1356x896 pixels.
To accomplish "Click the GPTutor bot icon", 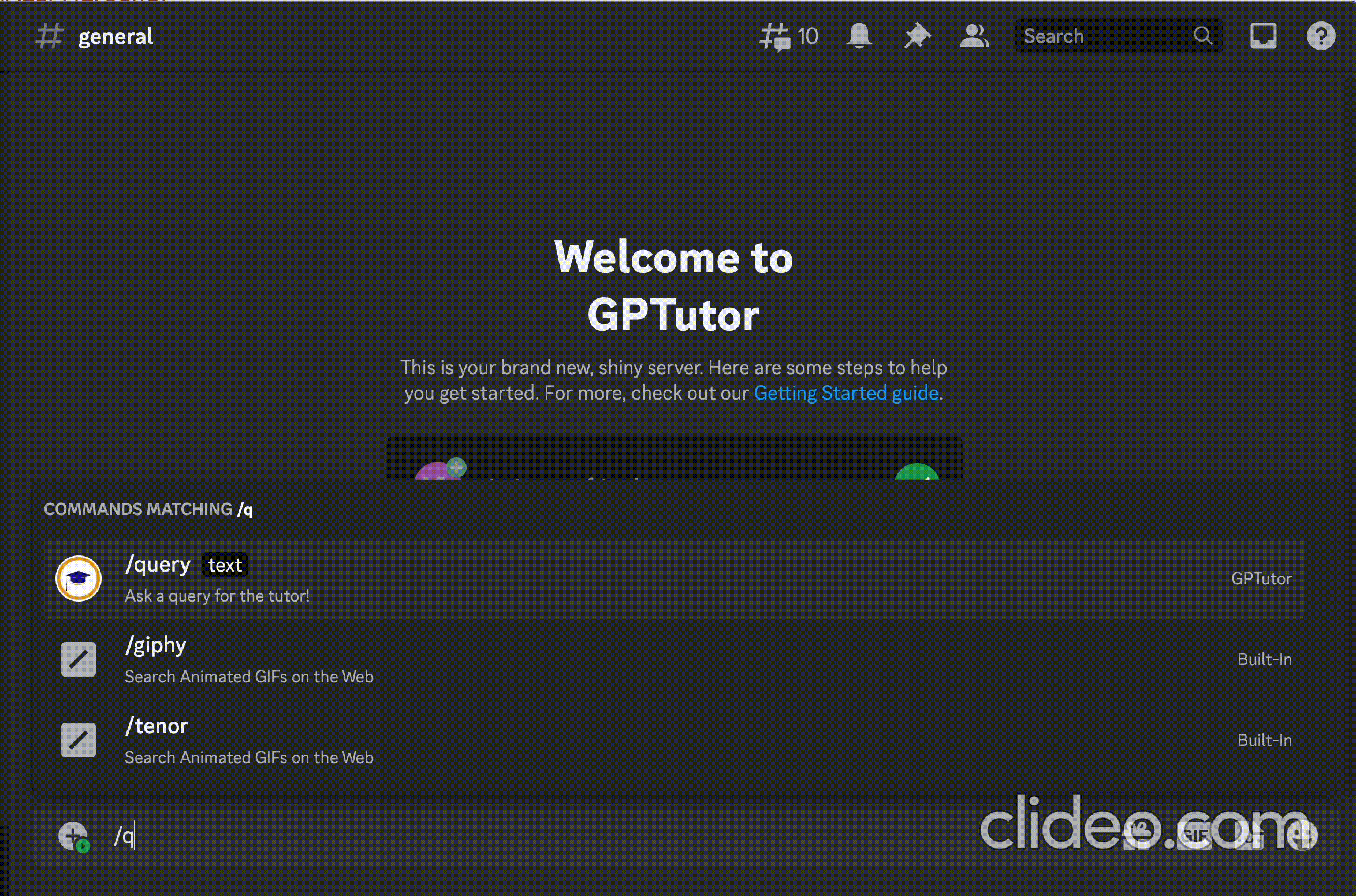I will click(79, 578).
